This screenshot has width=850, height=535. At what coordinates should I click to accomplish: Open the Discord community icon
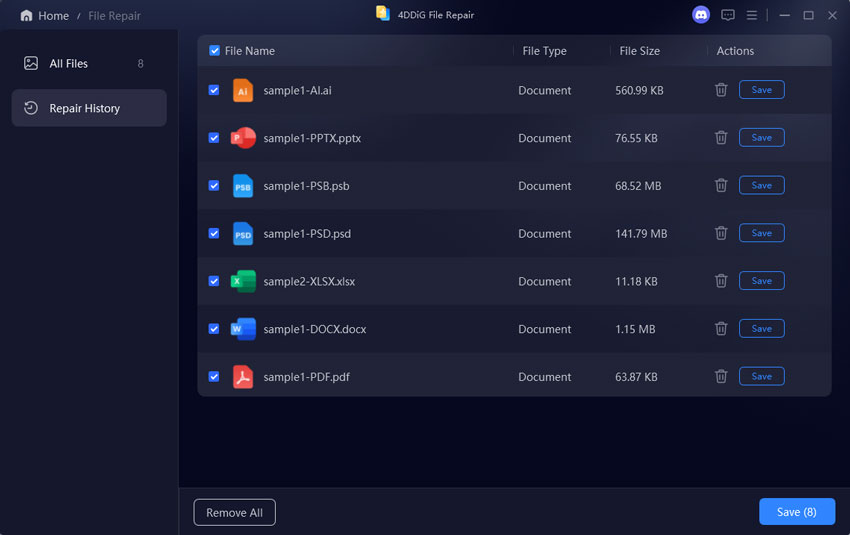tap(700, 15)
